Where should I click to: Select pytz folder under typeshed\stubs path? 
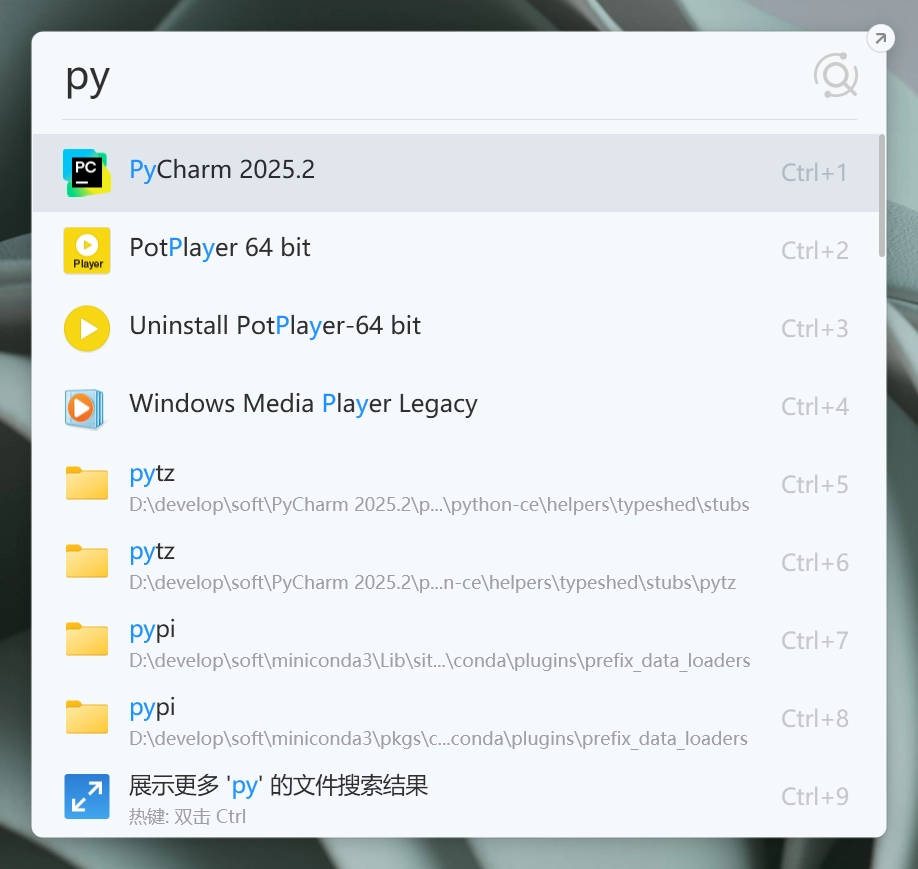(456, 484)
